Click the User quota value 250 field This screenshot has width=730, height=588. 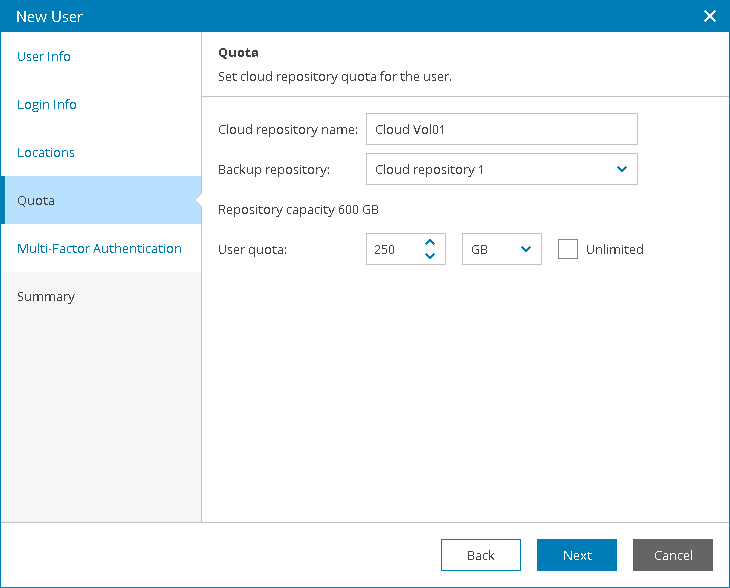tap(395, 249)
